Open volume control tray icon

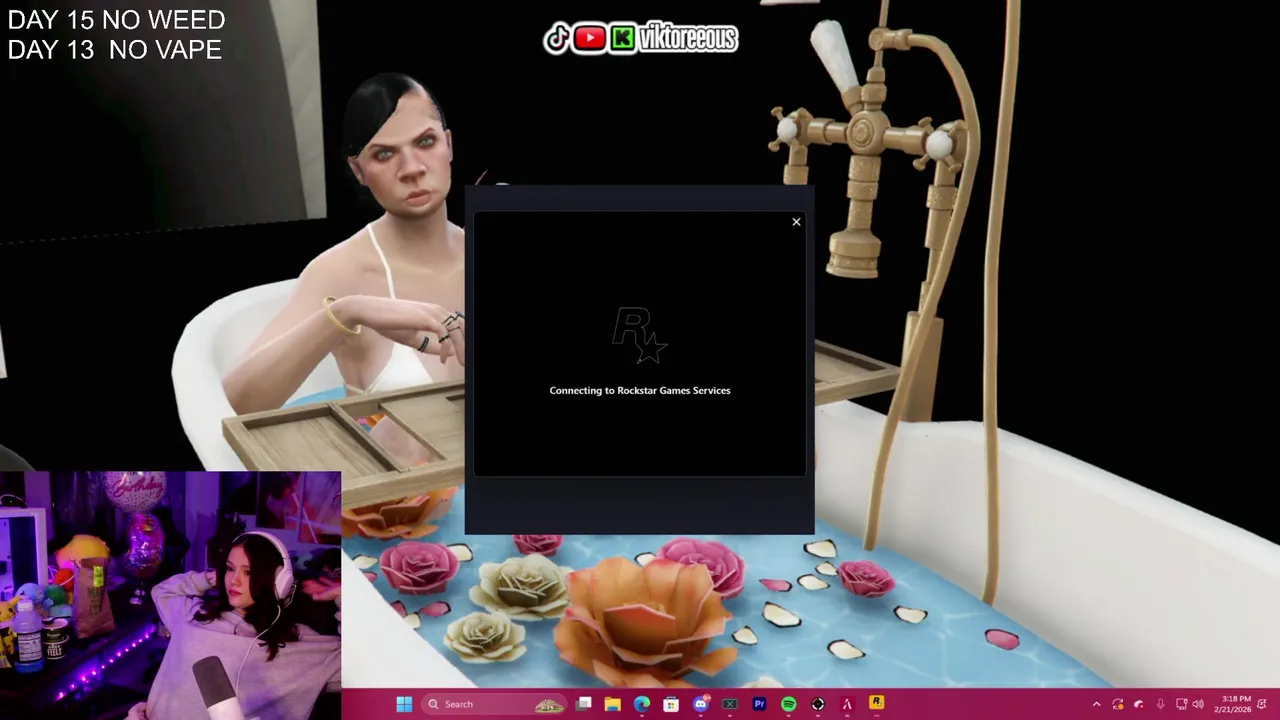(x=1198, y=704)
